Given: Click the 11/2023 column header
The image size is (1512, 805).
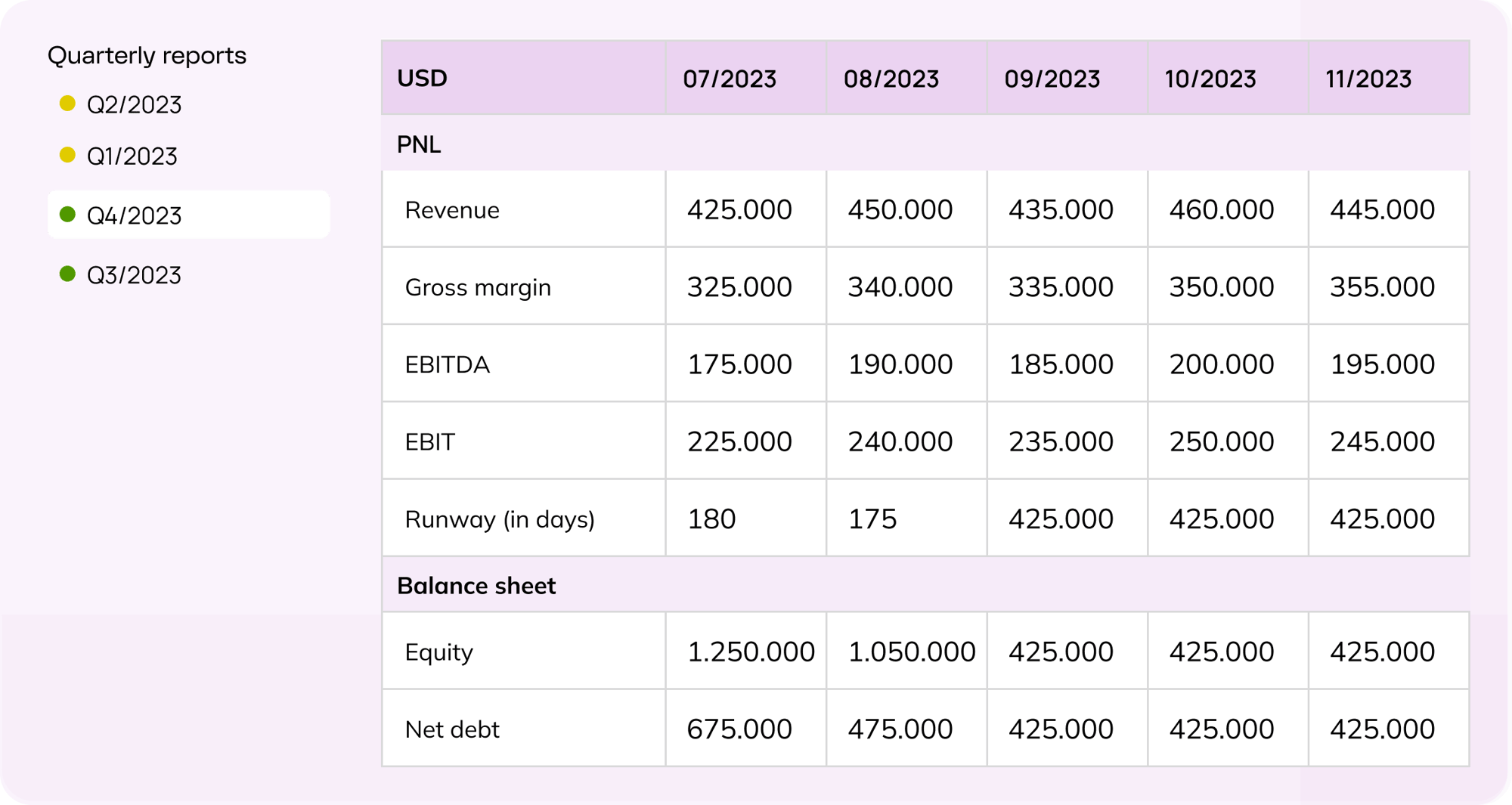Looking at the screenshot, I should point(1368,79).
